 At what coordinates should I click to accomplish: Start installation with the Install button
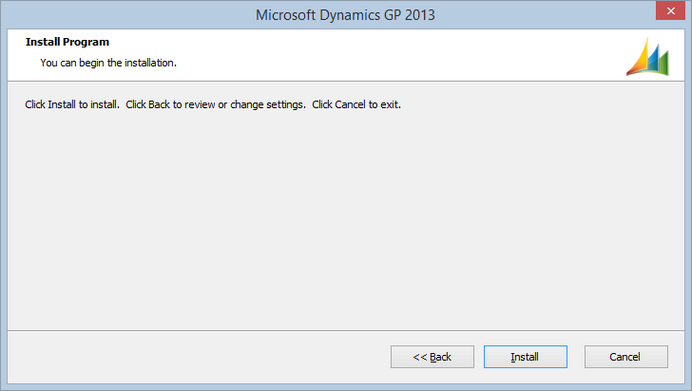(x=525, y=357)
